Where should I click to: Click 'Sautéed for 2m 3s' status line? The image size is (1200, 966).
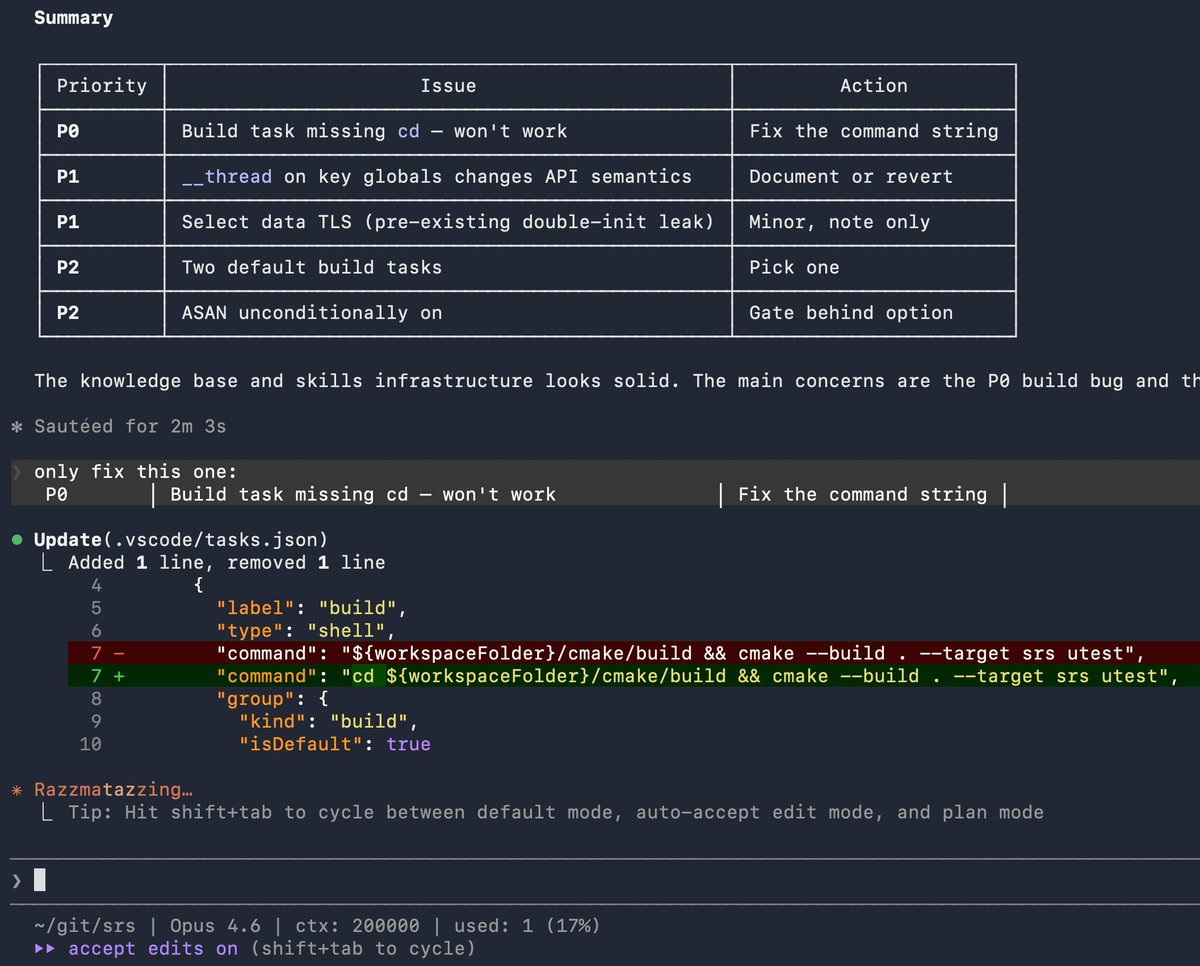point(130,426)
